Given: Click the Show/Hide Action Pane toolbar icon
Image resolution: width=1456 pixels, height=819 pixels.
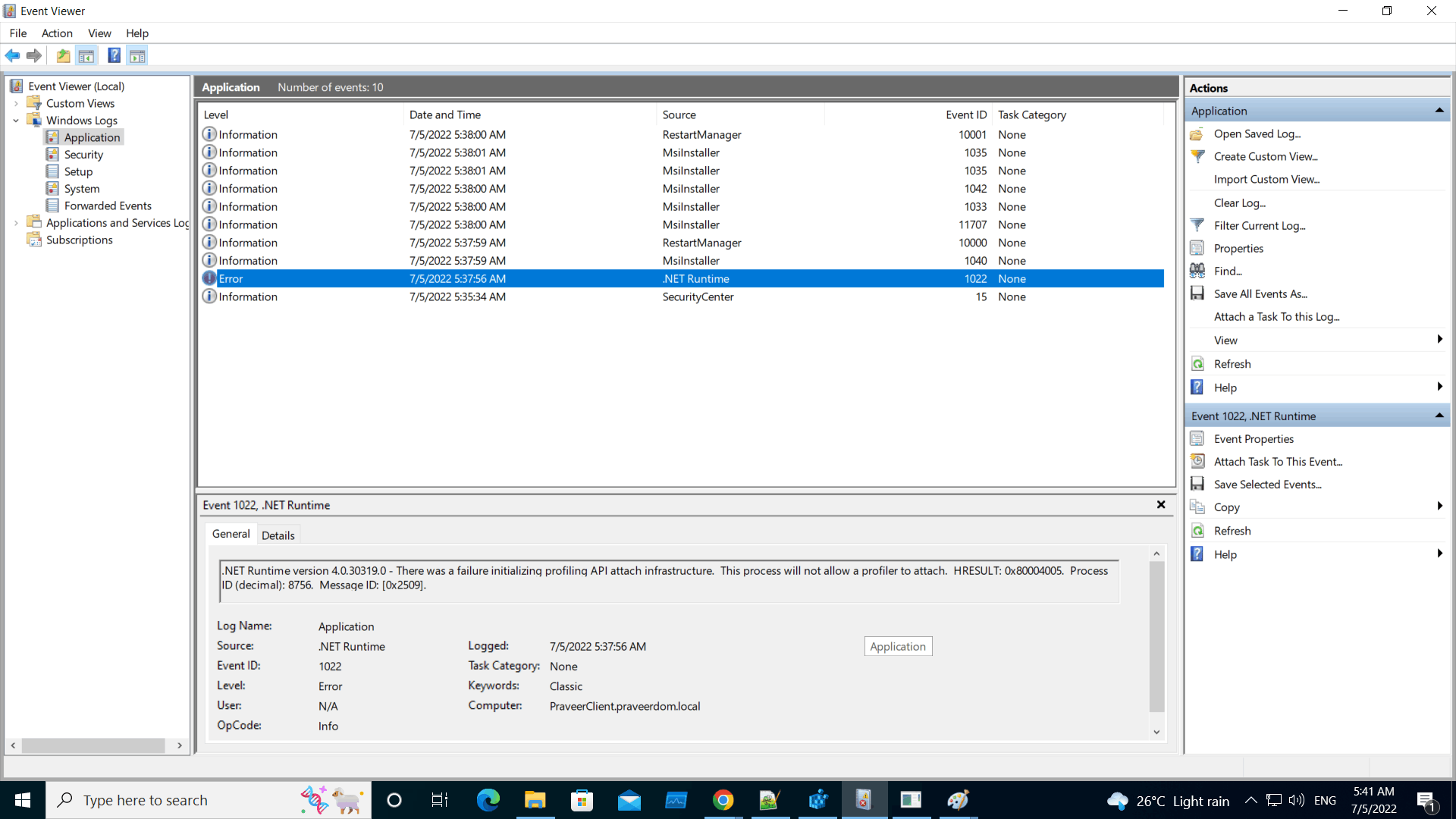Looking at the screenshot, I should tap(137, 55).
